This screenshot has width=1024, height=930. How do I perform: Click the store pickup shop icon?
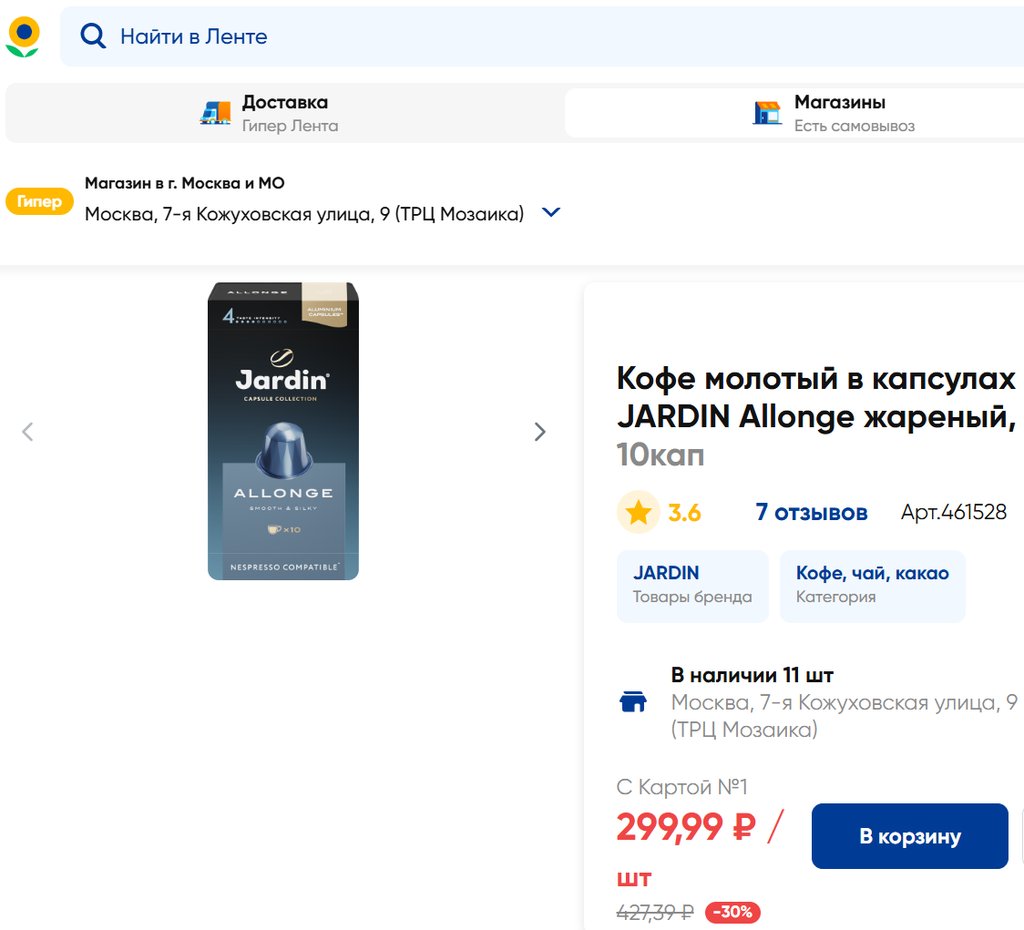point(767,113)
